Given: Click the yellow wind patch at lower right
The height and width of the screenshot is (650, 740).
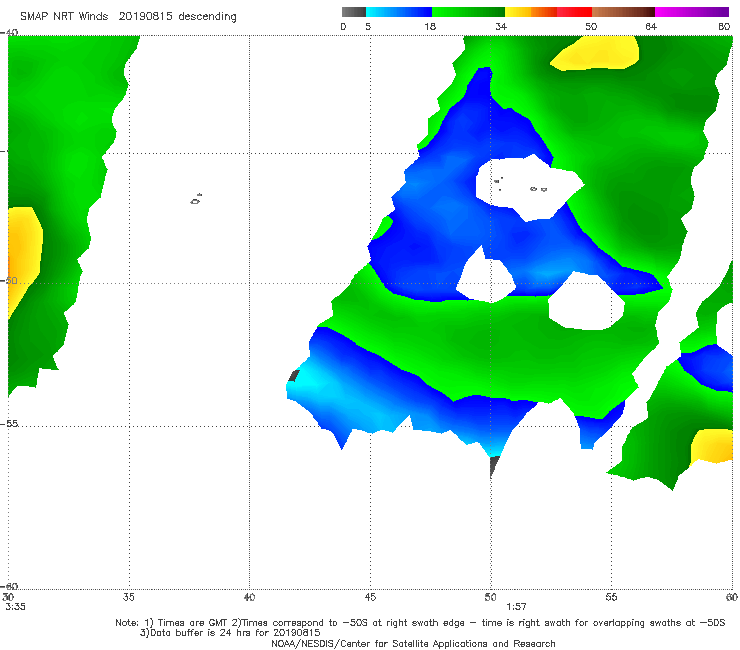Looking at the screenshot, I should (x=712, y=446).
